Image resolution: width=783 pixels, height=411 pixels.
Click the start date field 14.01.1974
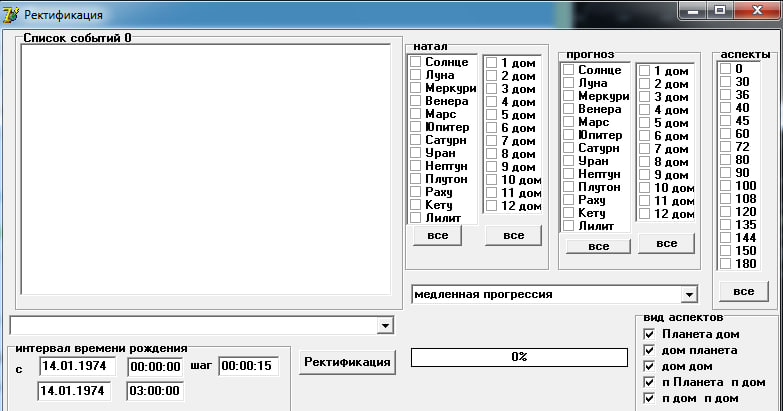click(x=77, y=366)
